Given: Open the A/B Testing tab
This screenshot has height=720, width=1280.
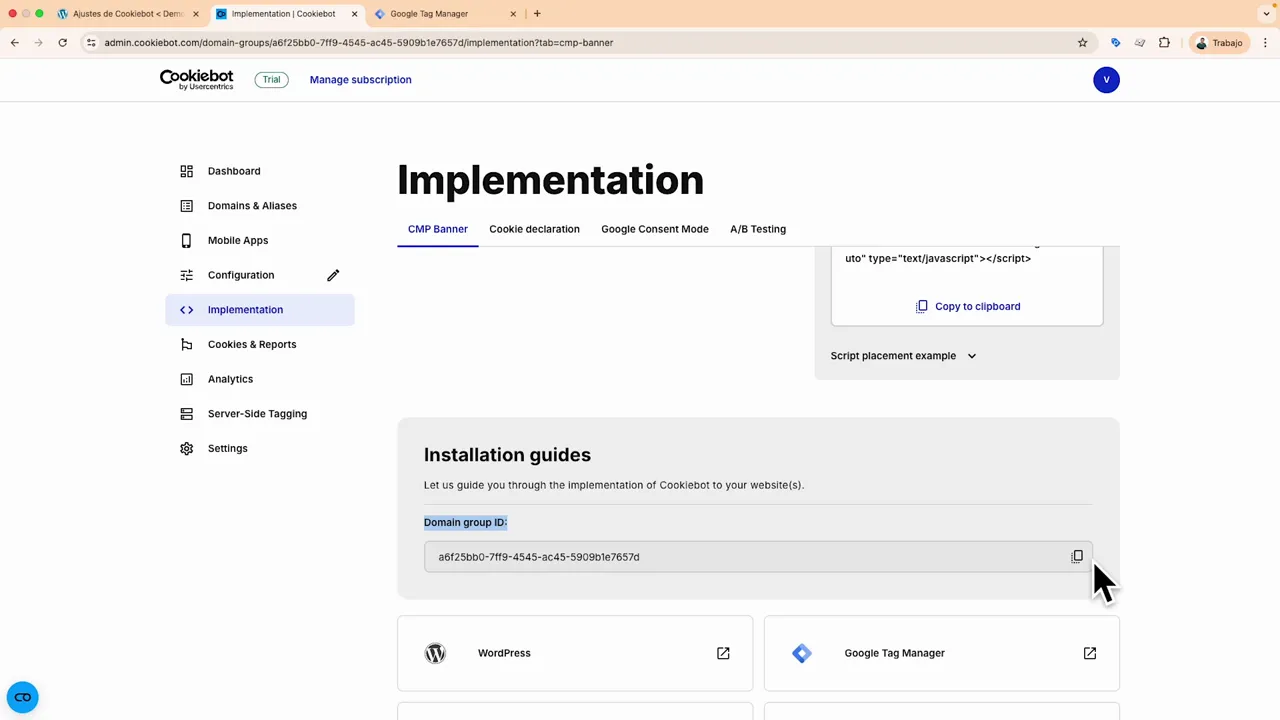Looking at the screenshot, I should [x=757, y=229].
